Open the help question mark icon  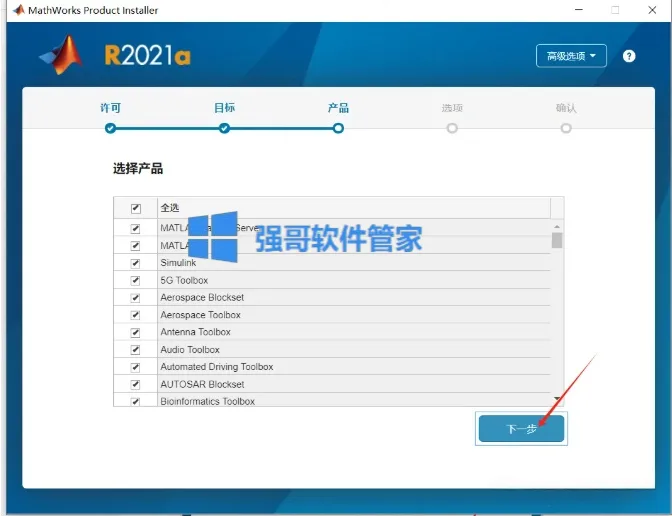pos(629,56)
